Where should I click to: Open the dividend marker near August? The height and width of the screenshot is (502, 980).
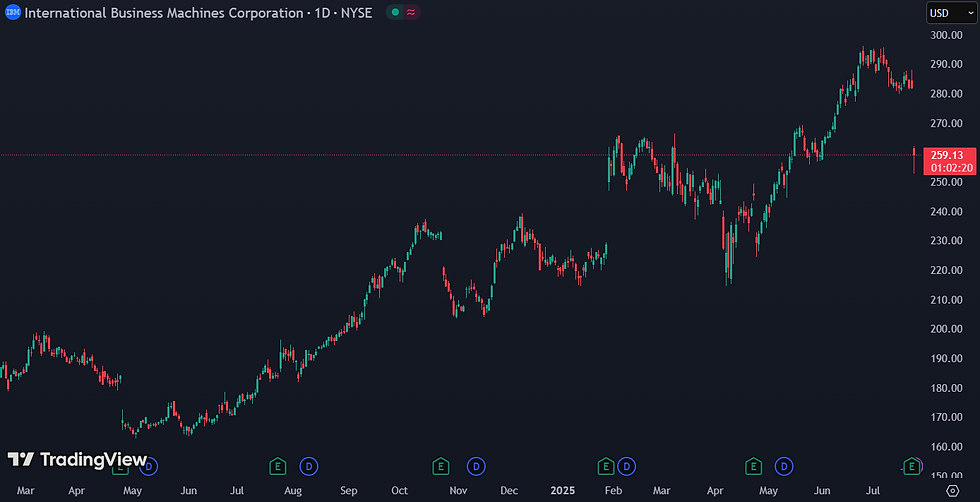(x=309, y=466)
